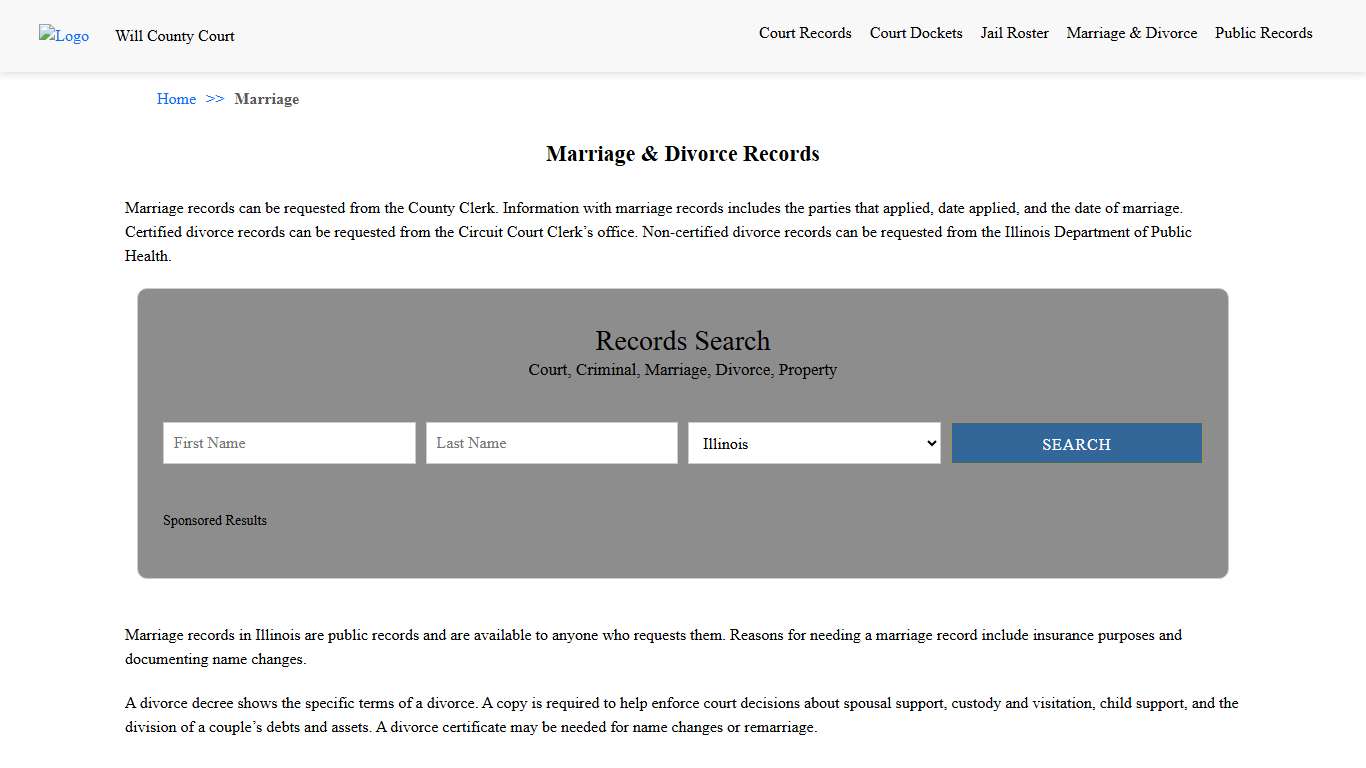1366x768 pixels.
Task: Click inside the First Name field
Action: point(289,443)
